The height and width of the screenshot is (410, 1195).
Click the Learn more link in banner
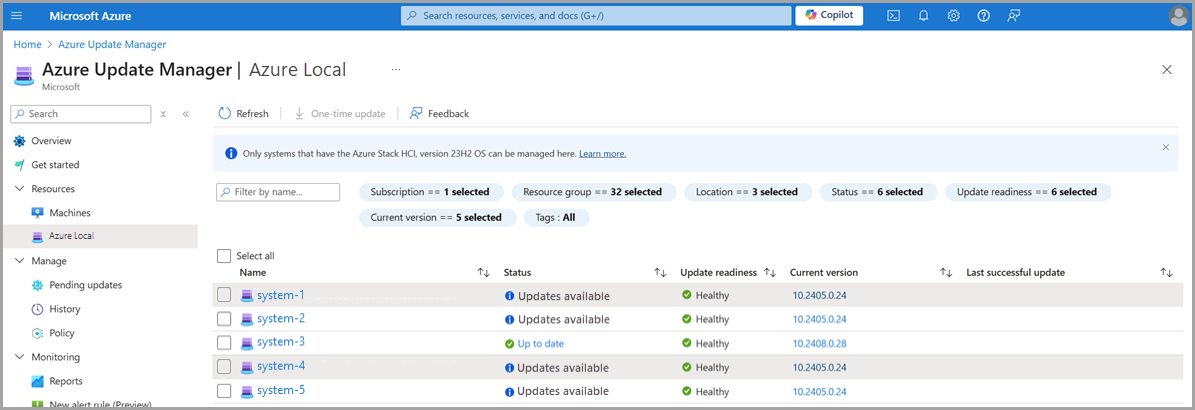pyautogui.click(x=602, y=154)
